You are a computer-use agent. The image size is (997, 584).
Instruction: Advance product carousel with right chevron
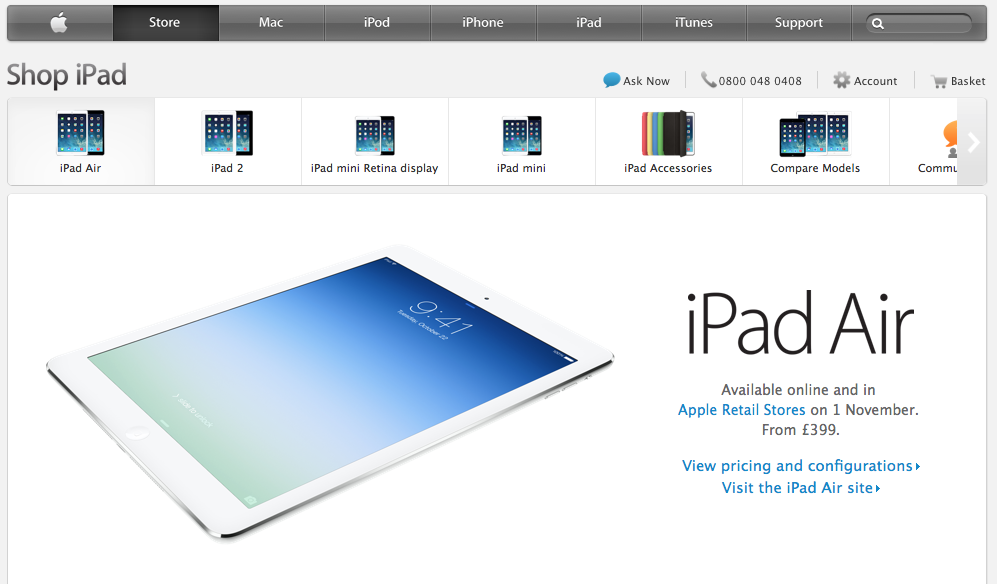(972, 143)
